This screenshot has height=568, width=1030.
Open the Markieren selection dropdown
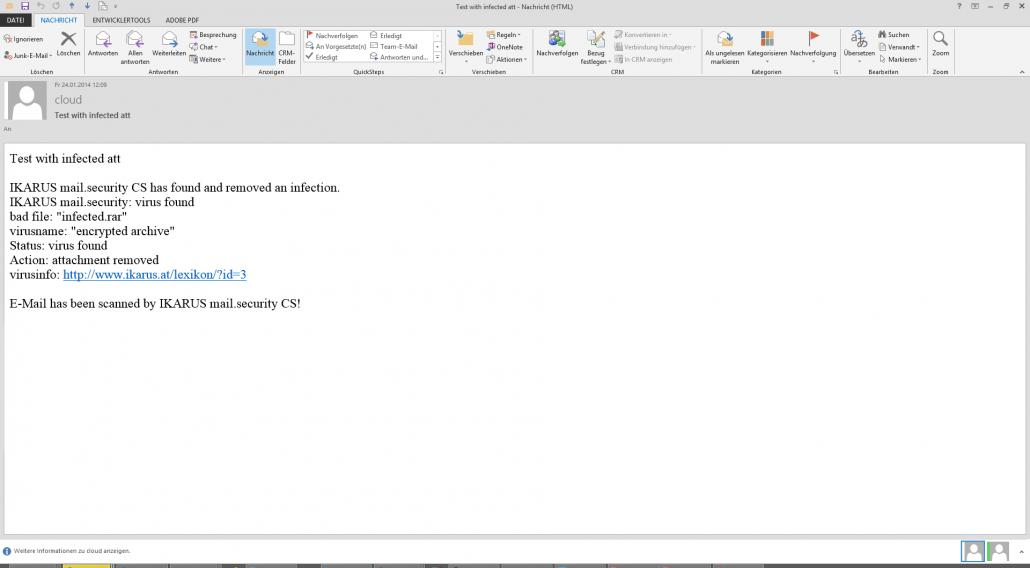pyautogui.click(x=900, y=60)
